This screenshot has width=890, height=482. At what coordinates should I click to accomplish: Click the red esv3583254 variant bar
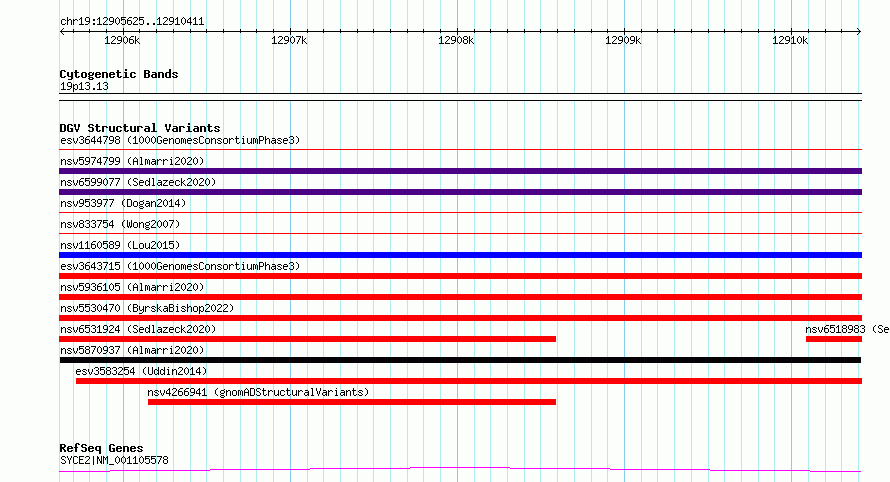[469, 381]
